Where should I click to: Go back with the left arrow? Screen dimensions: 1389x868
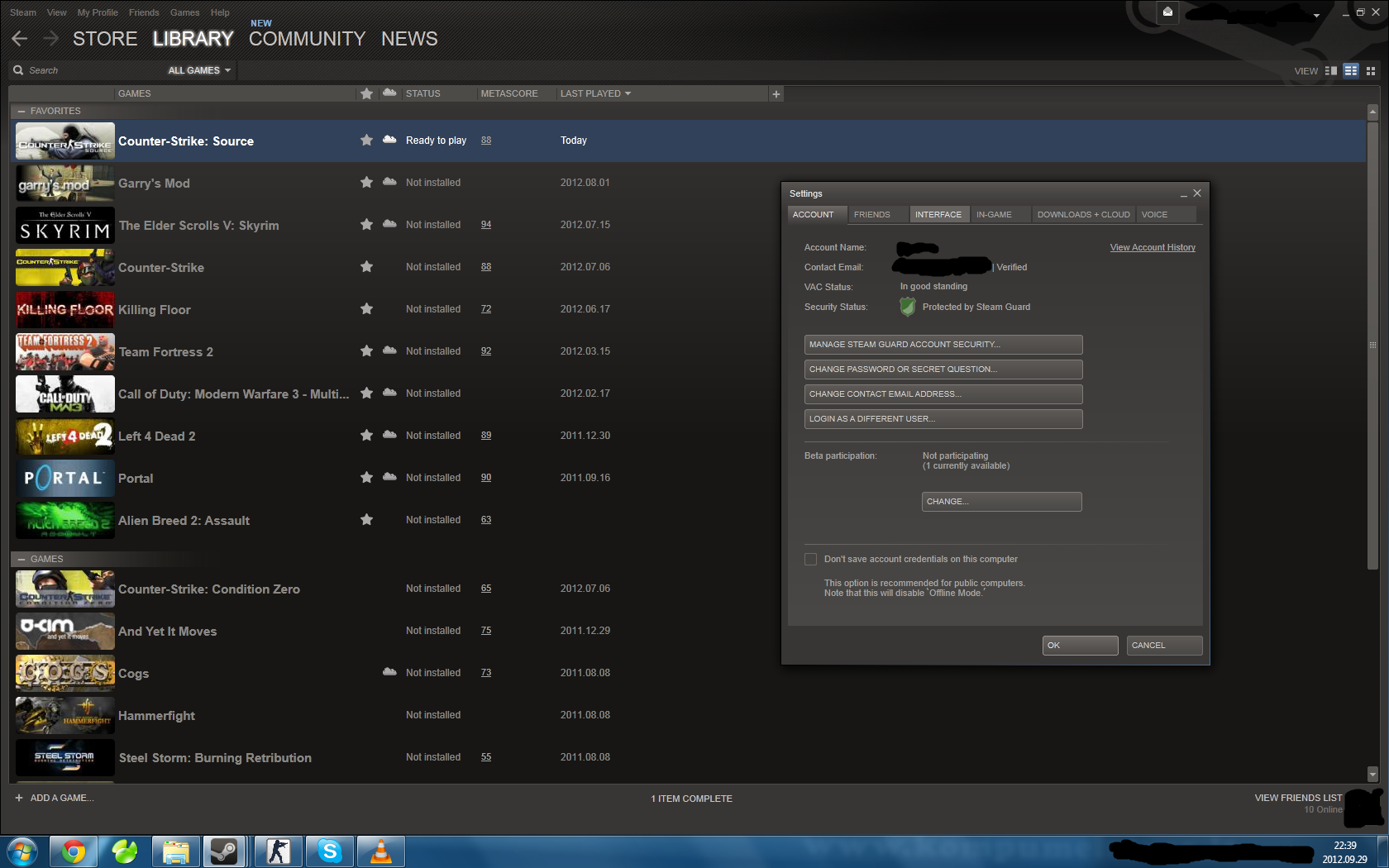click(x=20, y=39)
